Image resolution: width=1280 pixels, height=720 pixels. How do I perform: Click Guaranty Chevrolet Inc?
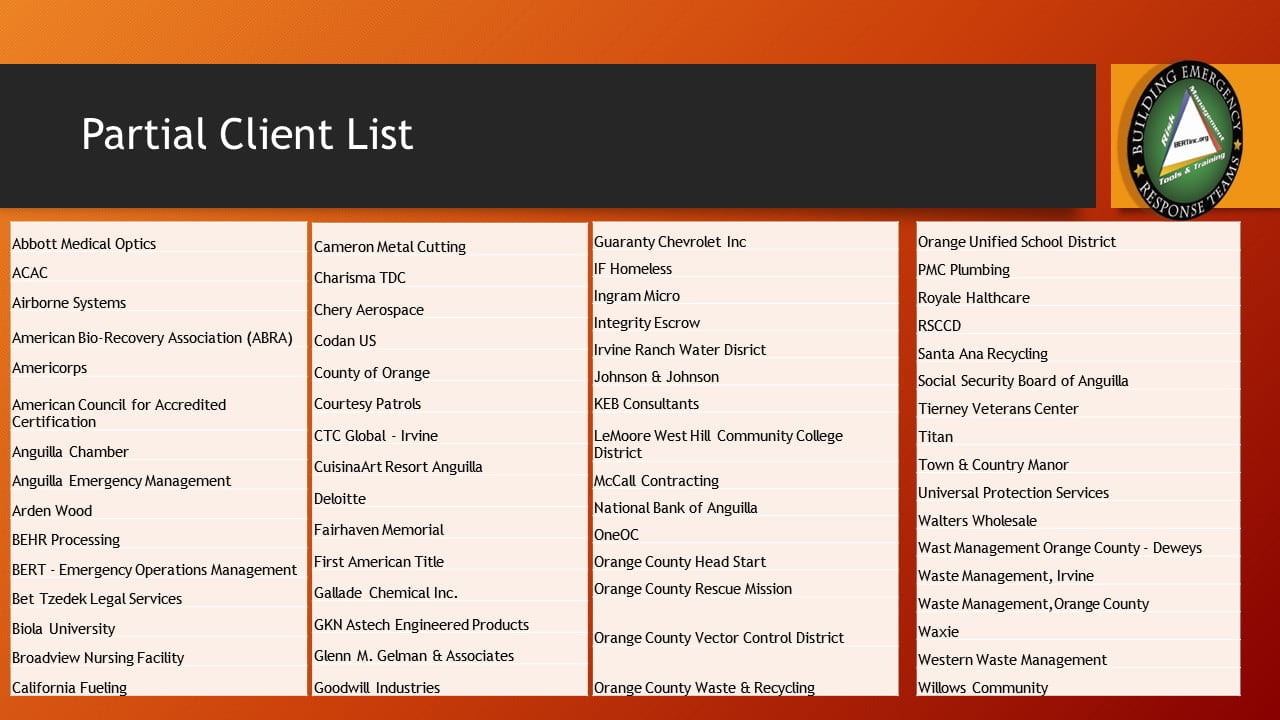coord(670,242)
